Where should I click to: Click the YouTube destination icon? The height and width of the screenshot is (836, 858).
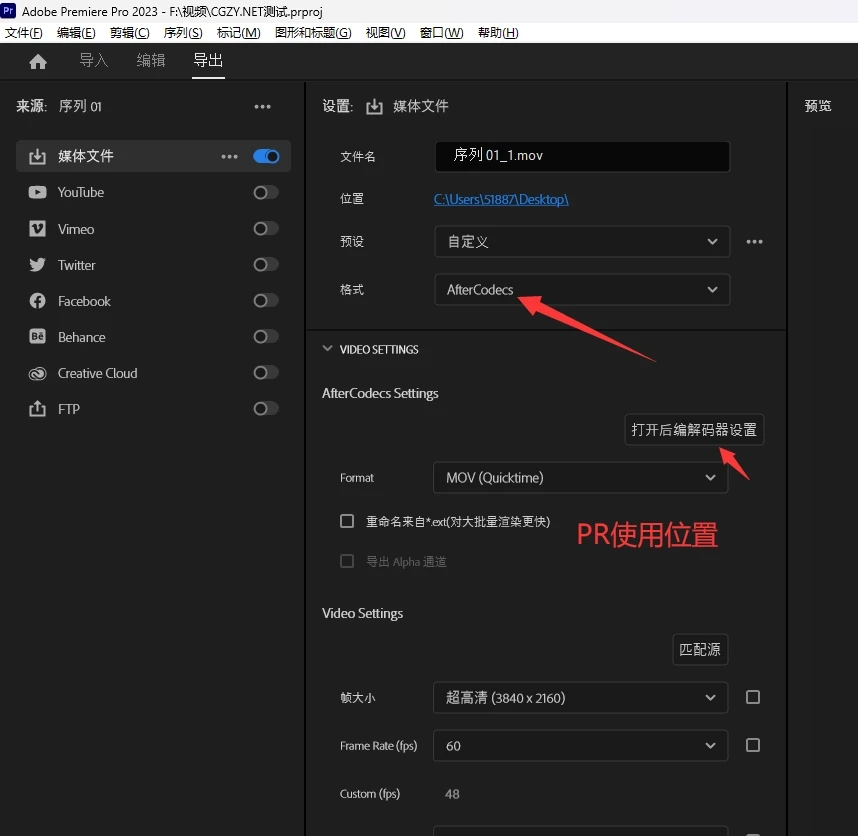(37, 193)
